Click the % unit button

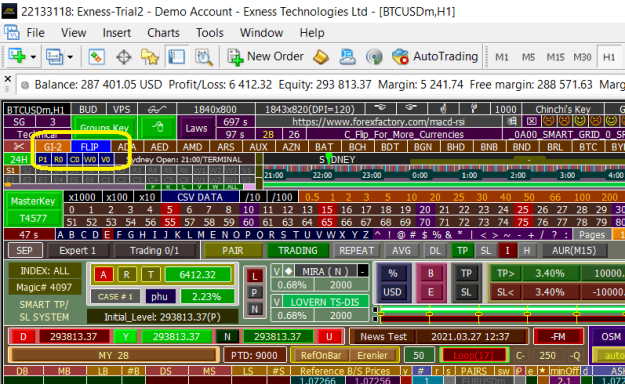[x=393, y=274]
